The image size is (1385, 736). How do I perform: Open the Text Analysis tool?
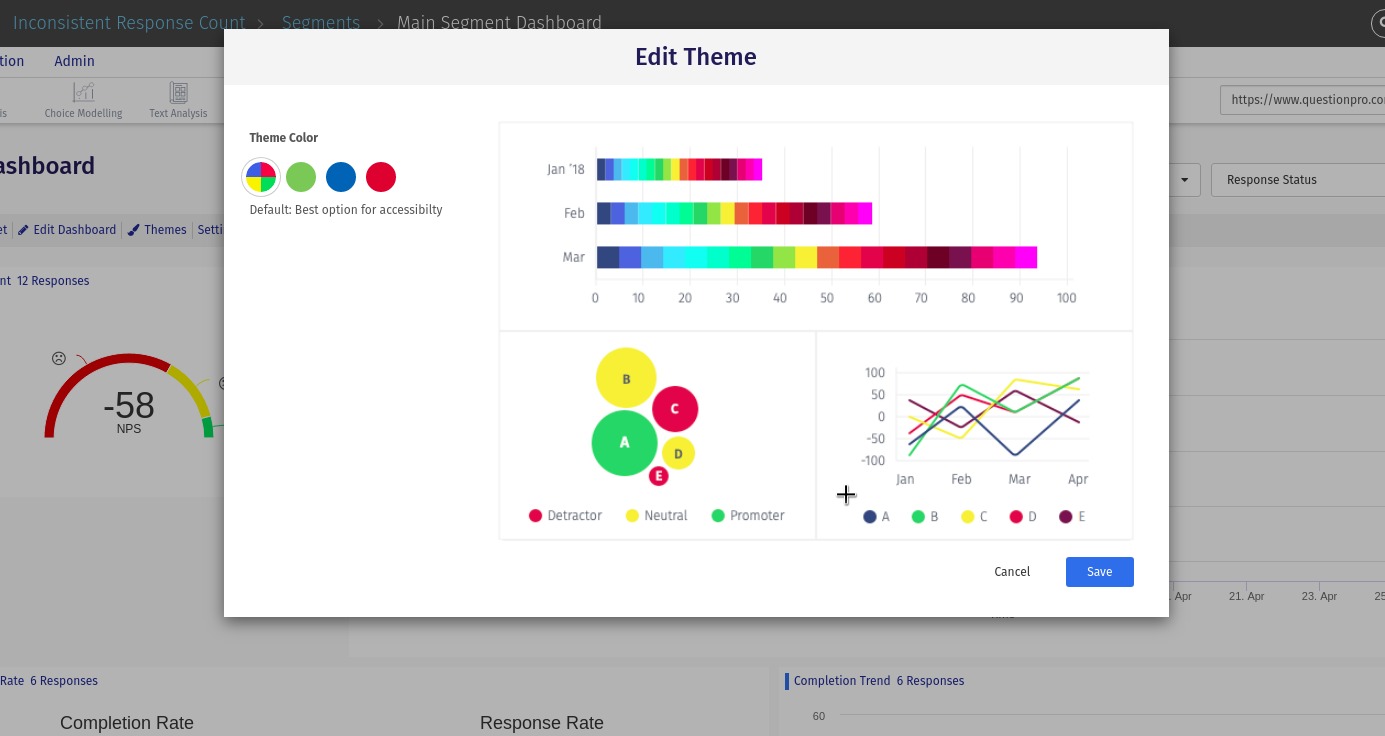click(177, 93)
